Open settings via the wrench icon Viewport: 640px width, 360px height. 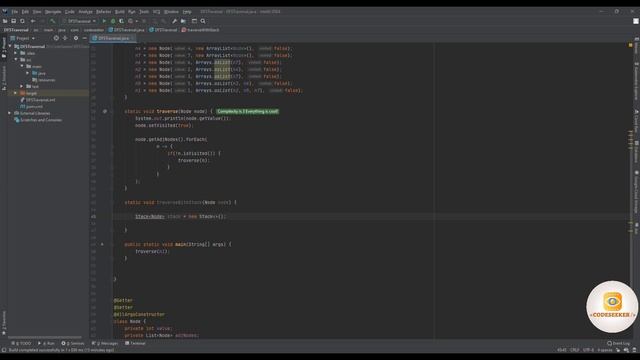click(174, 21)
